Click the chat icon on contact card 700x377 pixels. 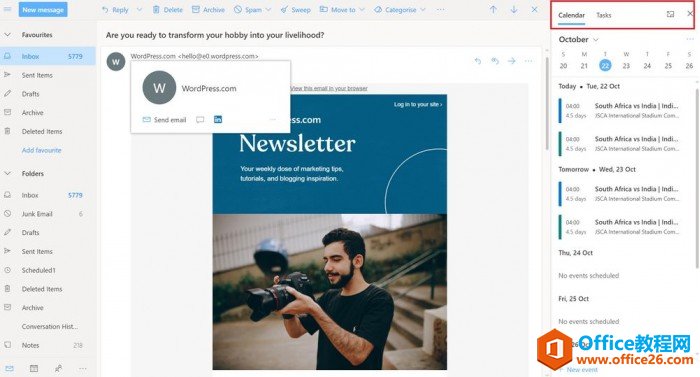[200, 120]
